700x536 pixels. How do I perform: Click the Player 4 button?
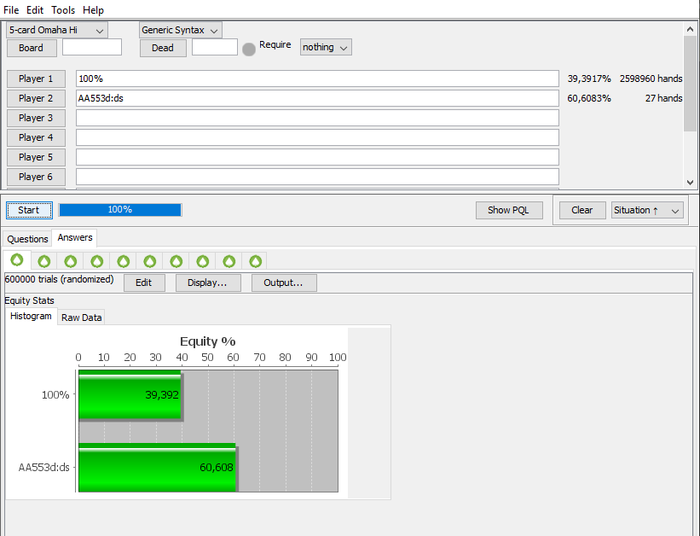pyautogui.click(x=36, y=138)
